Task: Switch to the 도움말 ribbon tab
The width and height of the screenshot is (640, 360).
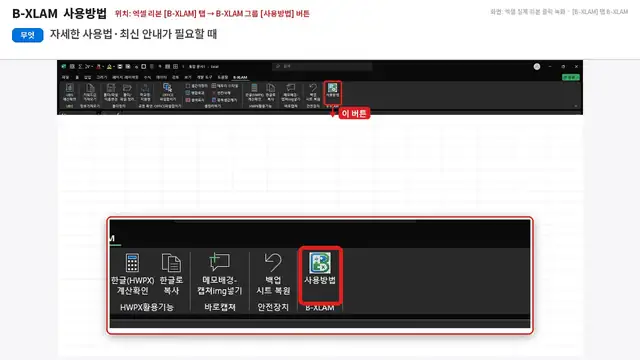Action: pyautogui.click(x=222, y=77)
